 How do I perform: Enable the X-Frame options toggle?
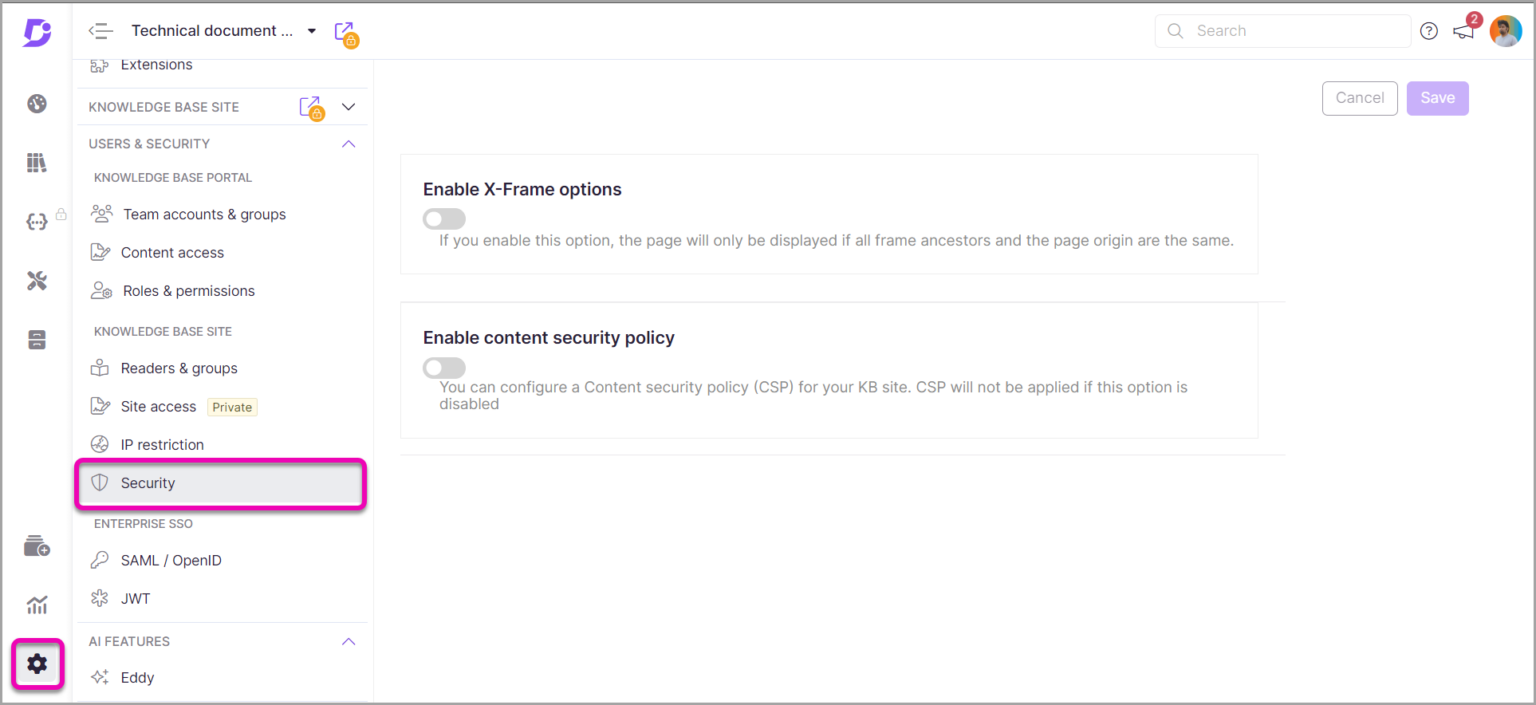444,219
